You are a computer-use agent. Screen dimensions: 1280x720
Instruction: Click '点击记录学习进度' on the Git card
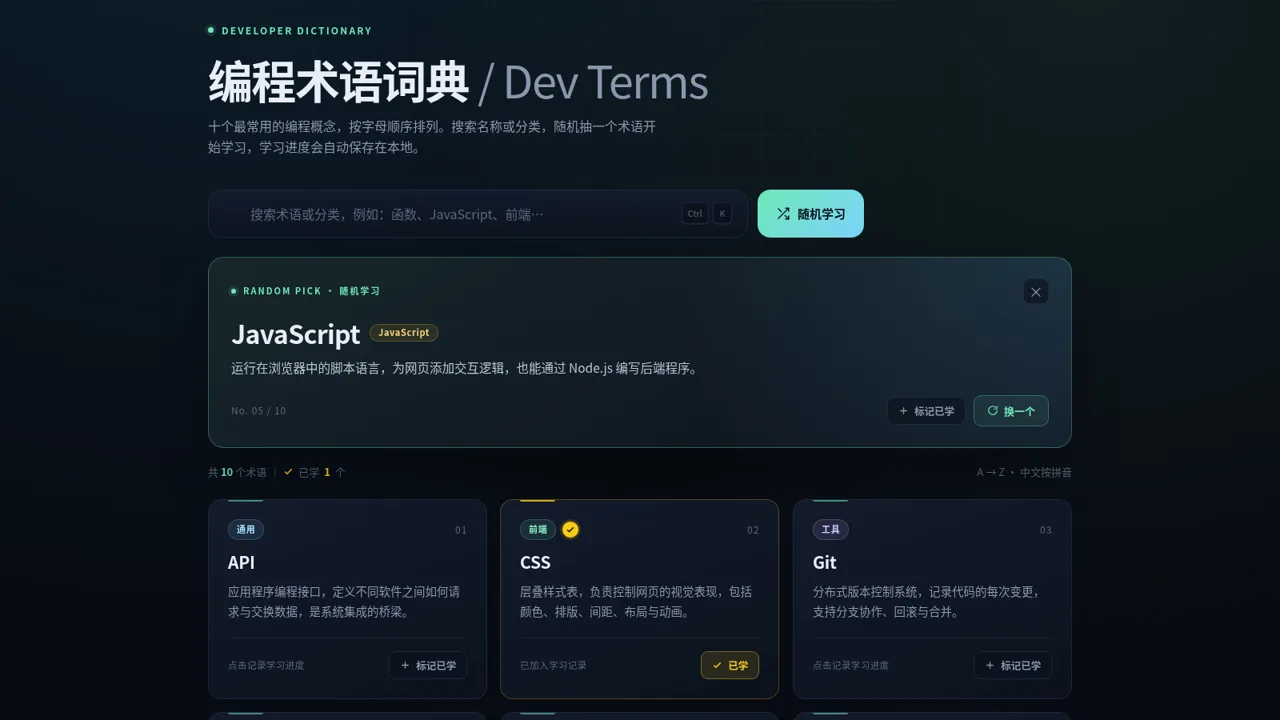pyautogui.click(x=851, y=665)
